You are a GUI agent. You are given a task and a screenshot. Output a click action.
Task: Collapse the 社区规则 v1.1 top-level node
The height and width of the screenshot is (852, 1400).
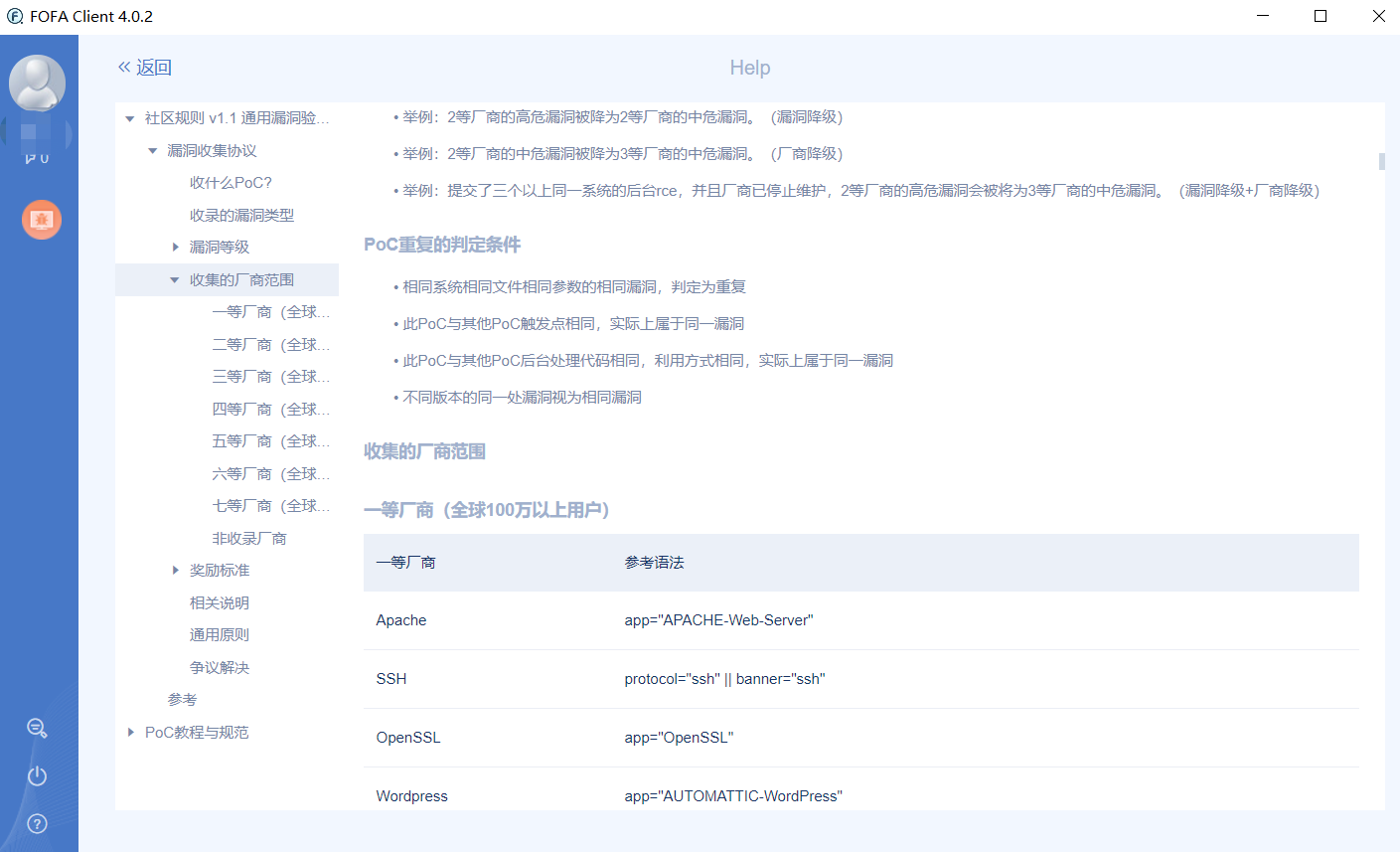click(x=129, y=117)
